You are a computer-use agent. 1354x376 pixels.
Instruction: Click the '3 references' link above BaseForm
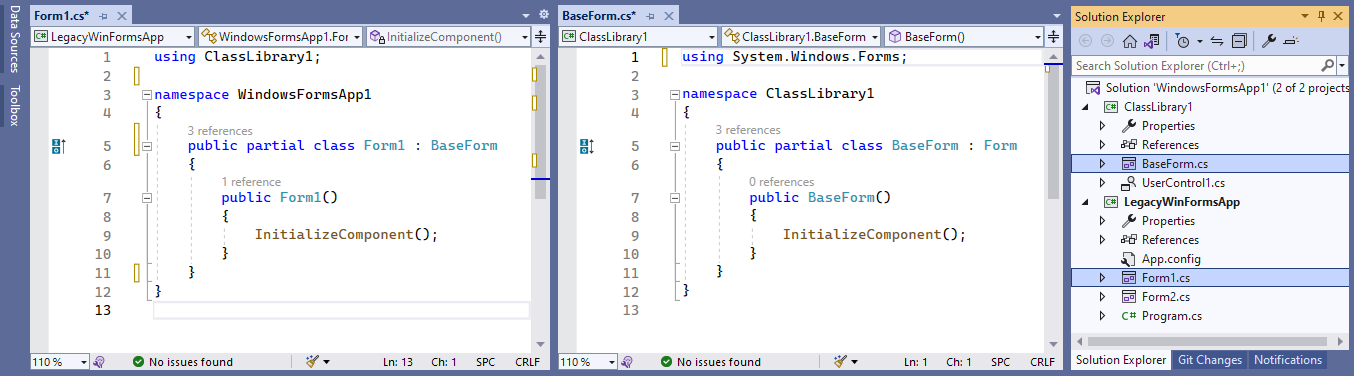(x=748, y=130)
